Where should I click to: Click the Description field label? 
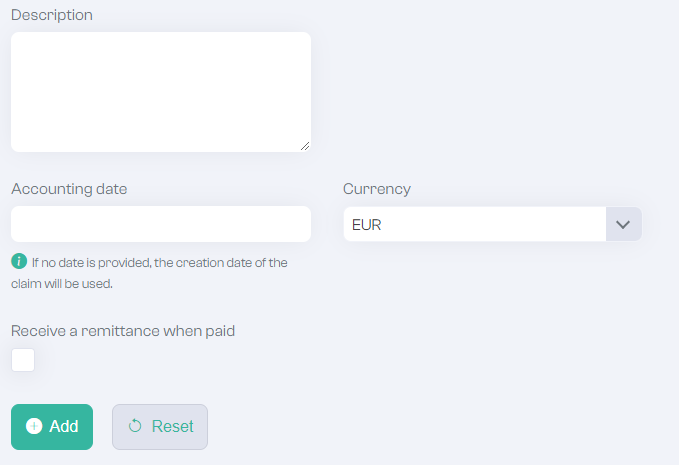click(52, 15)
